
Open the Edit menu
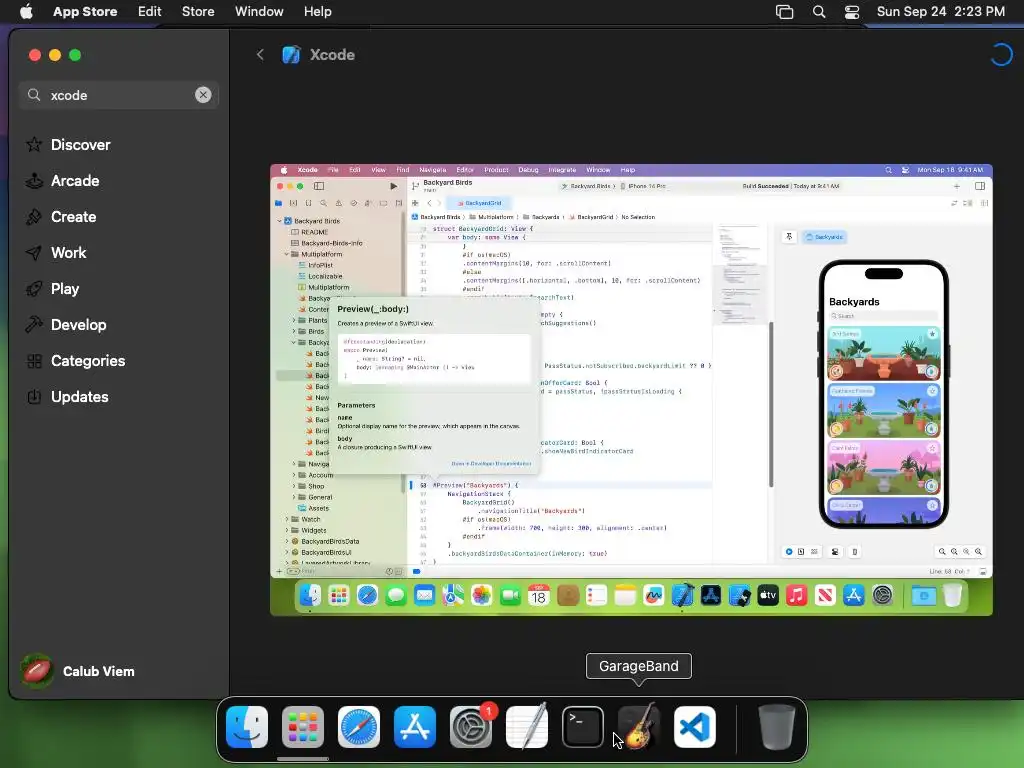(x=150, y=12)
